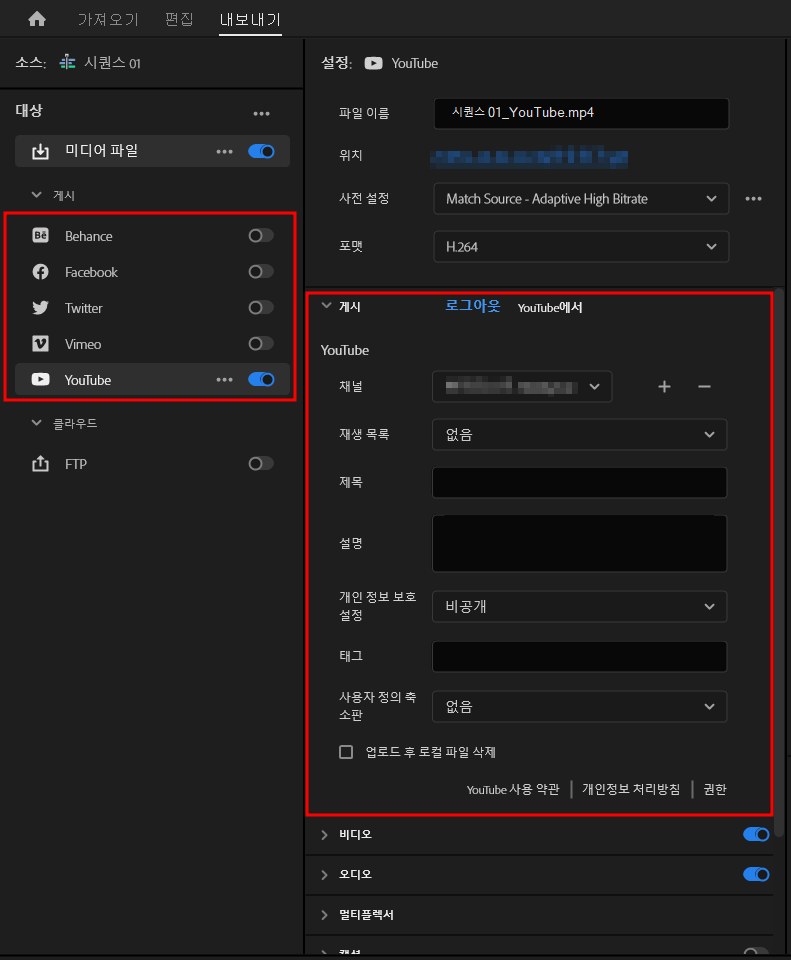Click the FTP upload icon
Image resolution: width=791 pixels, height=960 pixels.
[x=40, y=463]
